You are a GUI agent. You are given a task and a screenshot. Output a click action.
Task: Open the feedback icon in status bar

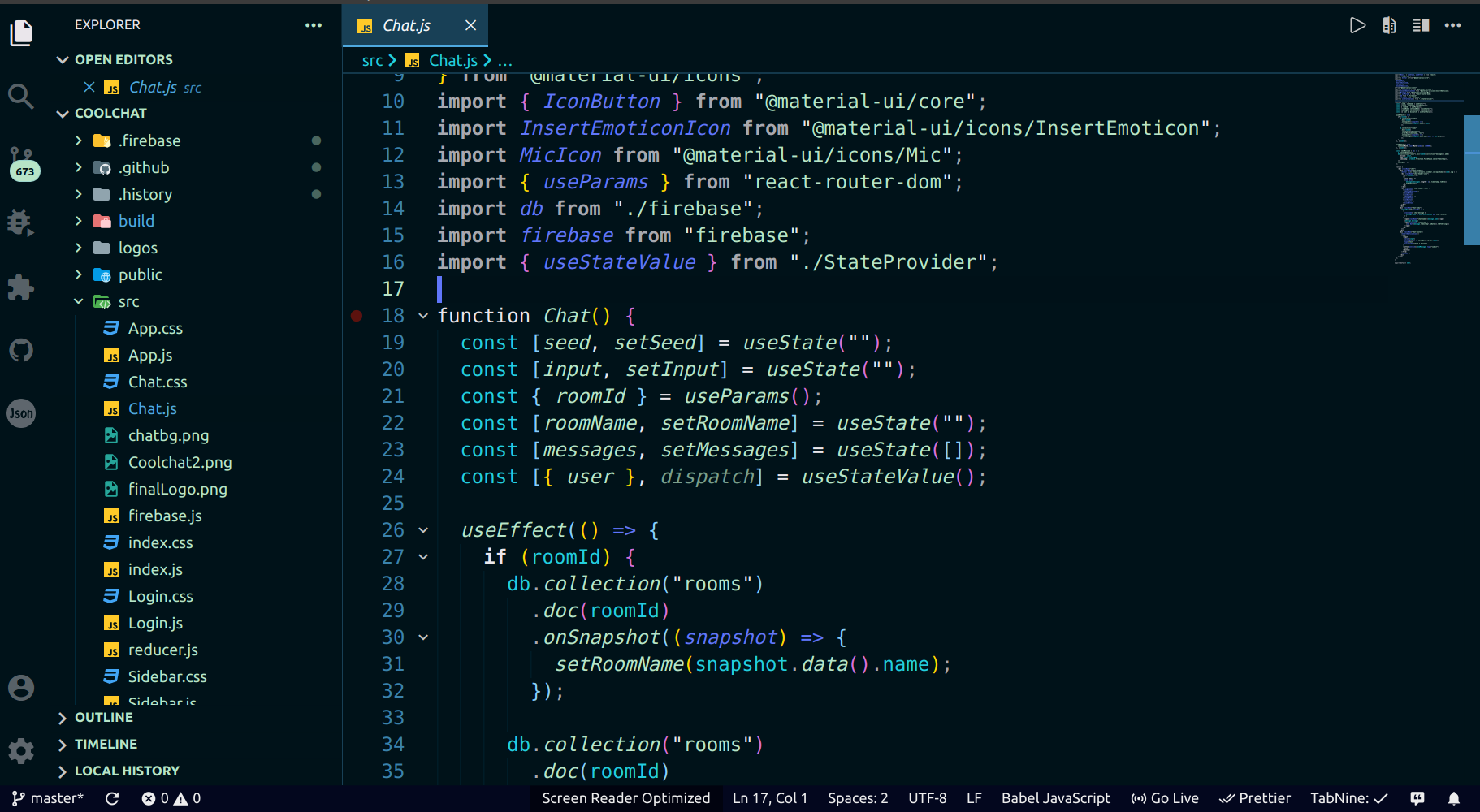[x=1417, y=798]
